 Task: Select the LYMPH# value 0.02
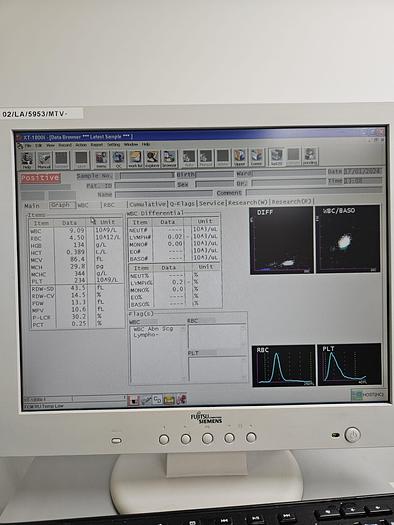tap(175, 236)
